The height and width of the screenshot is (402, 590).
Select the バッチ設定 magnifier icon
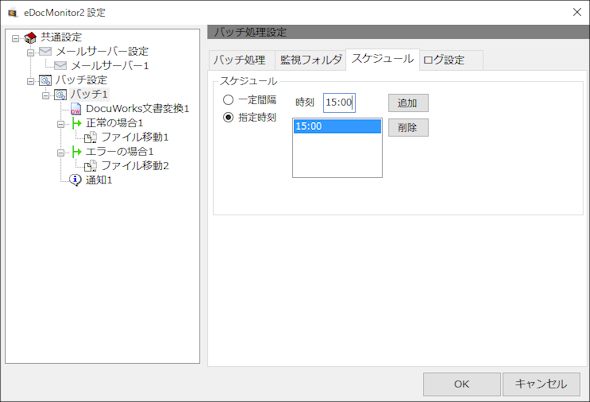click(x=45, y=80)
